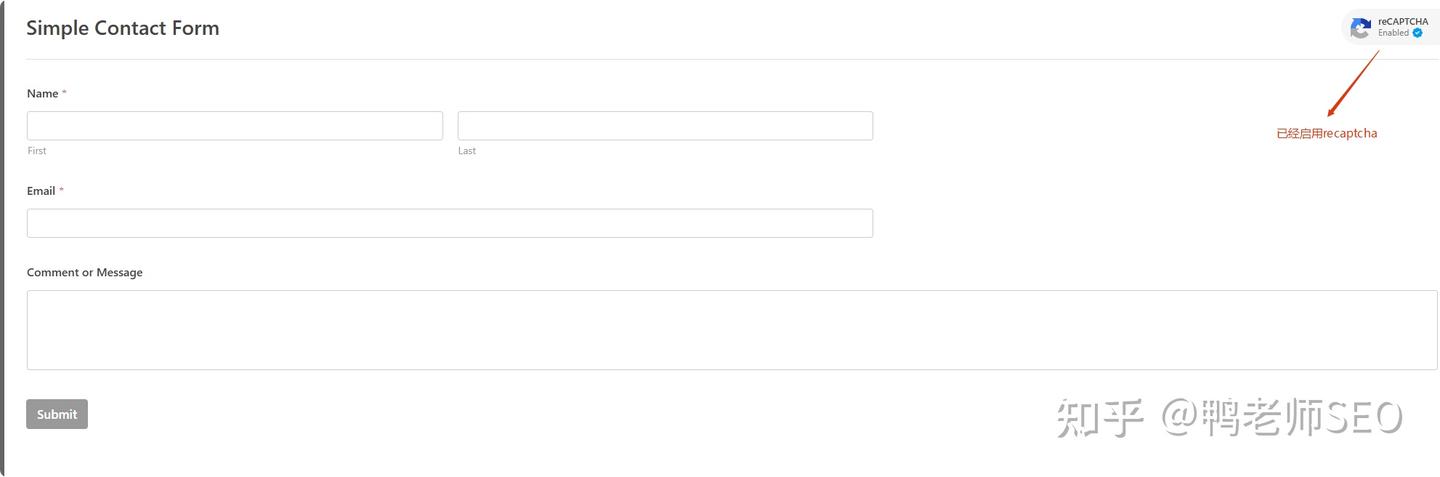Click the Name field label
This screenshot has width=1440, height=477.
43,93
